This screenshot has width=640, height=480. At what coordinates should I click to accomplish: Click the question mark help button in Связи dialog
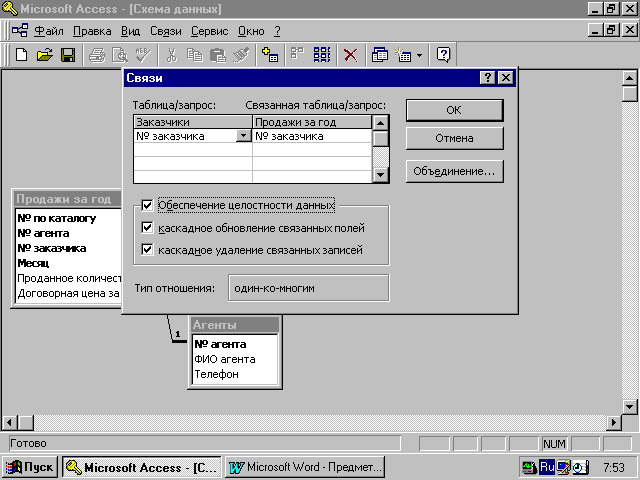coord(487,78)
